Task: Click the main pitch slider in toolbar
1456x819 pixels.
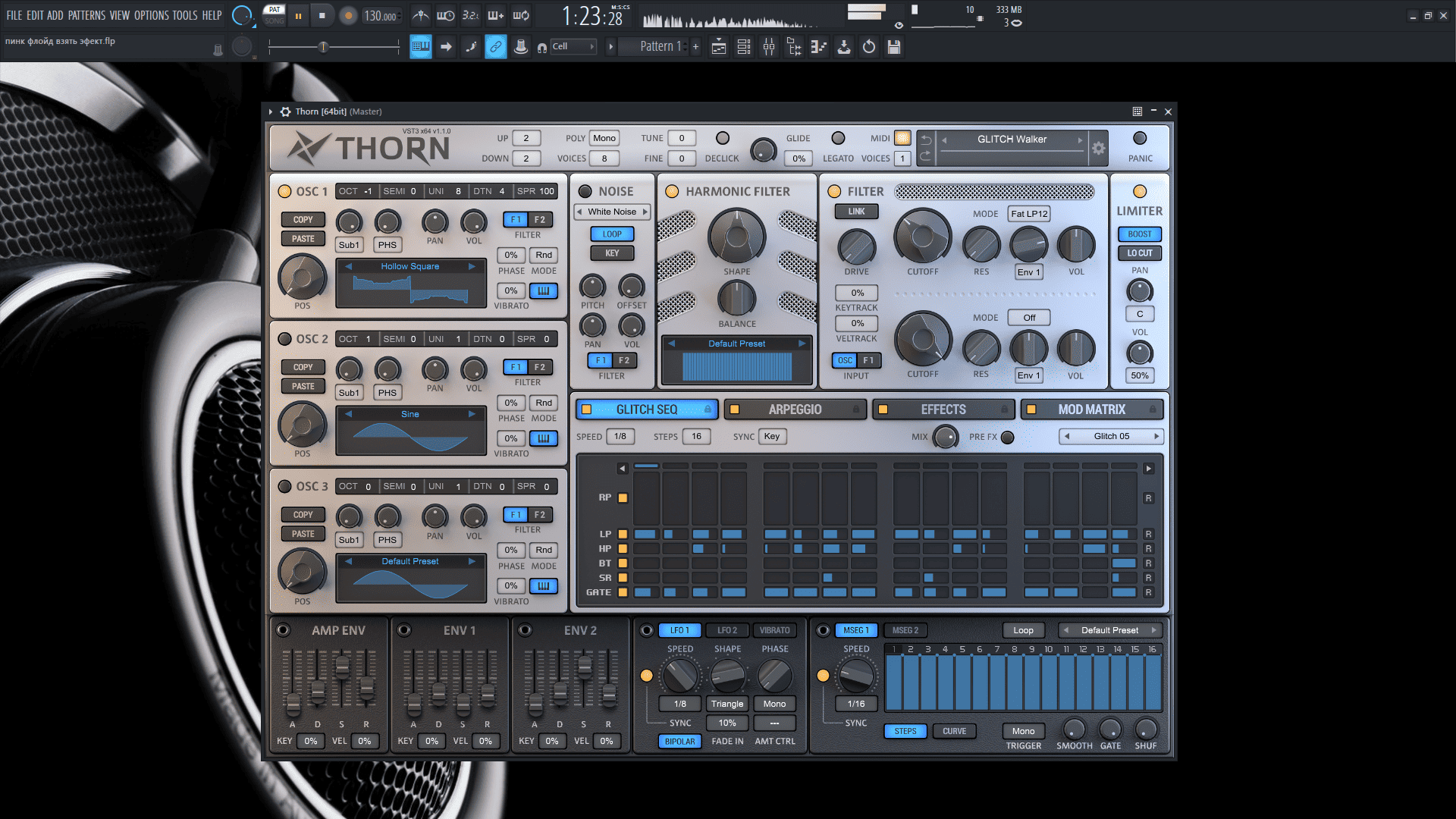Action: click(334, 47)
